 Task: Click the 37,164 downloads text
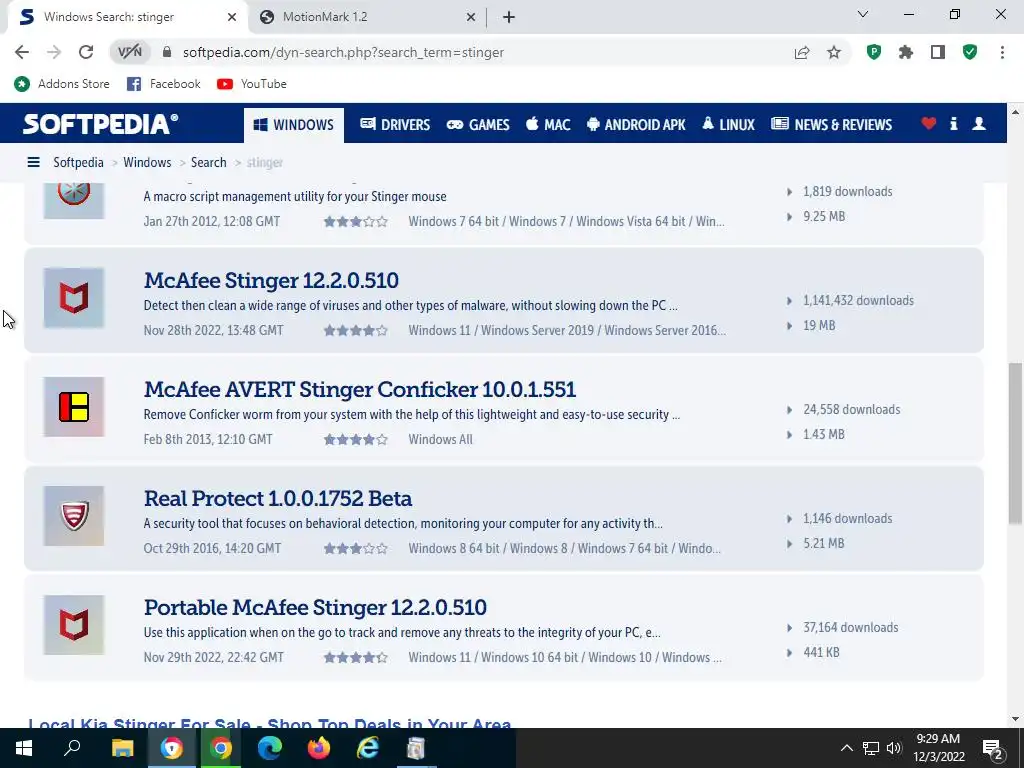click(x=850, y=628)
